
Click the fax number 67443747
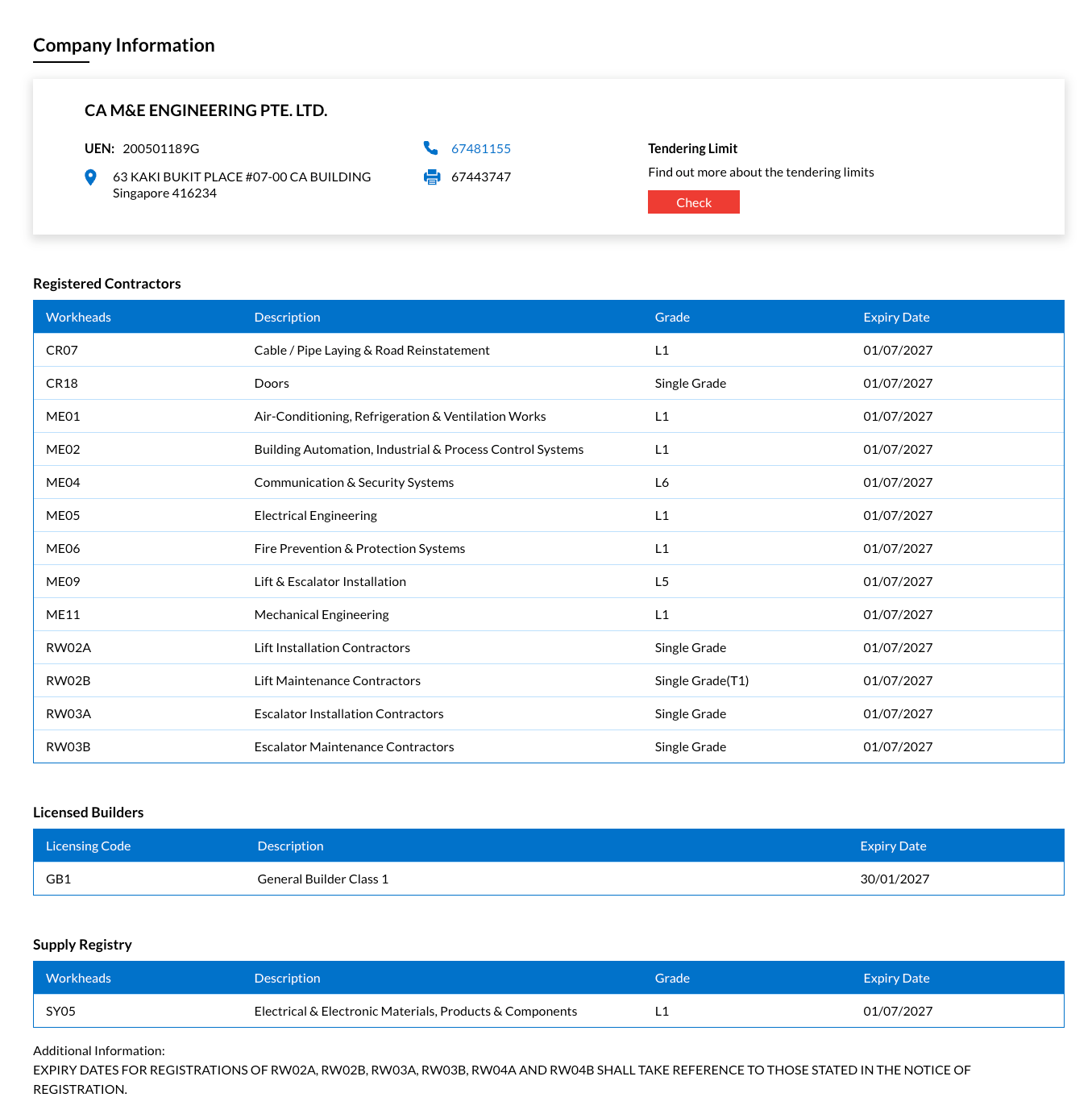pyautogui.click(x=480, y=177)
